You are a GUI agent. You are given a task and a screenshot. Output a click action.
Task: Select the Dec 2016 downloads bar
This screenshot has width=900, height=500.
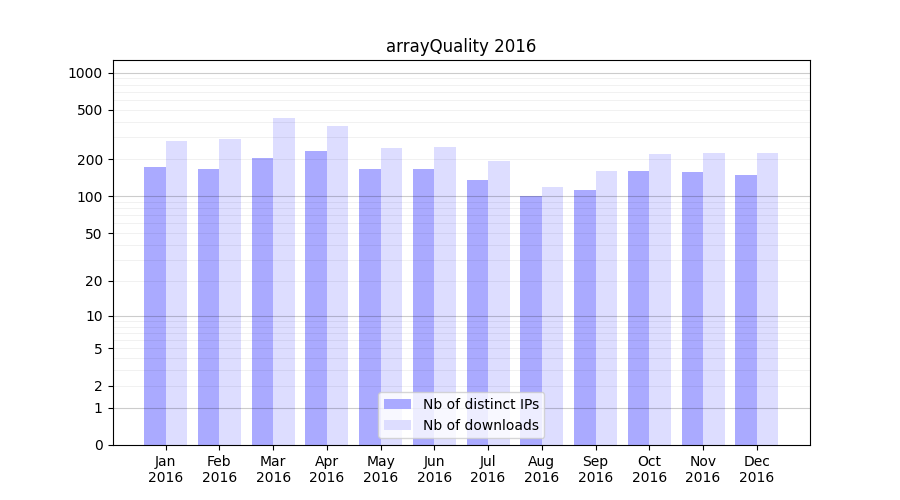(767, 298)
